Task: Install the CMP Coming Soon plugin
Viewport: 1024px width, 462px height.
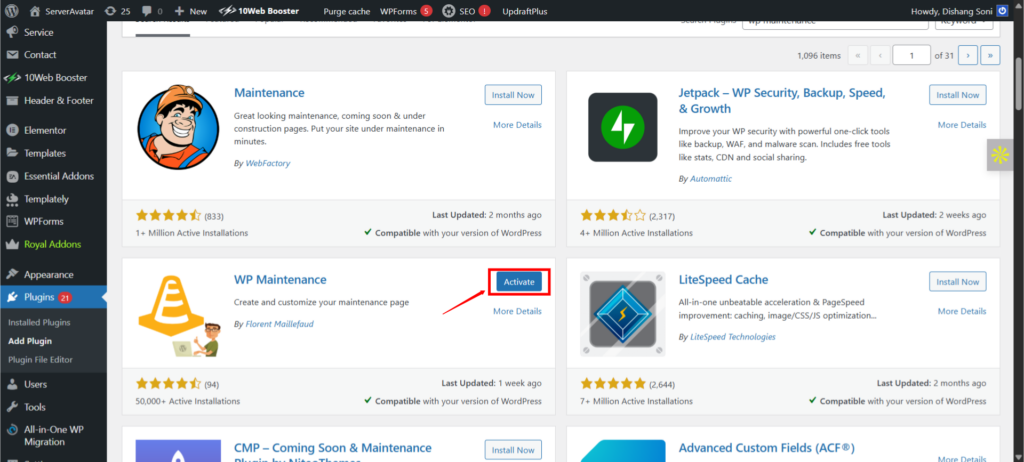Action: (513, 450)
